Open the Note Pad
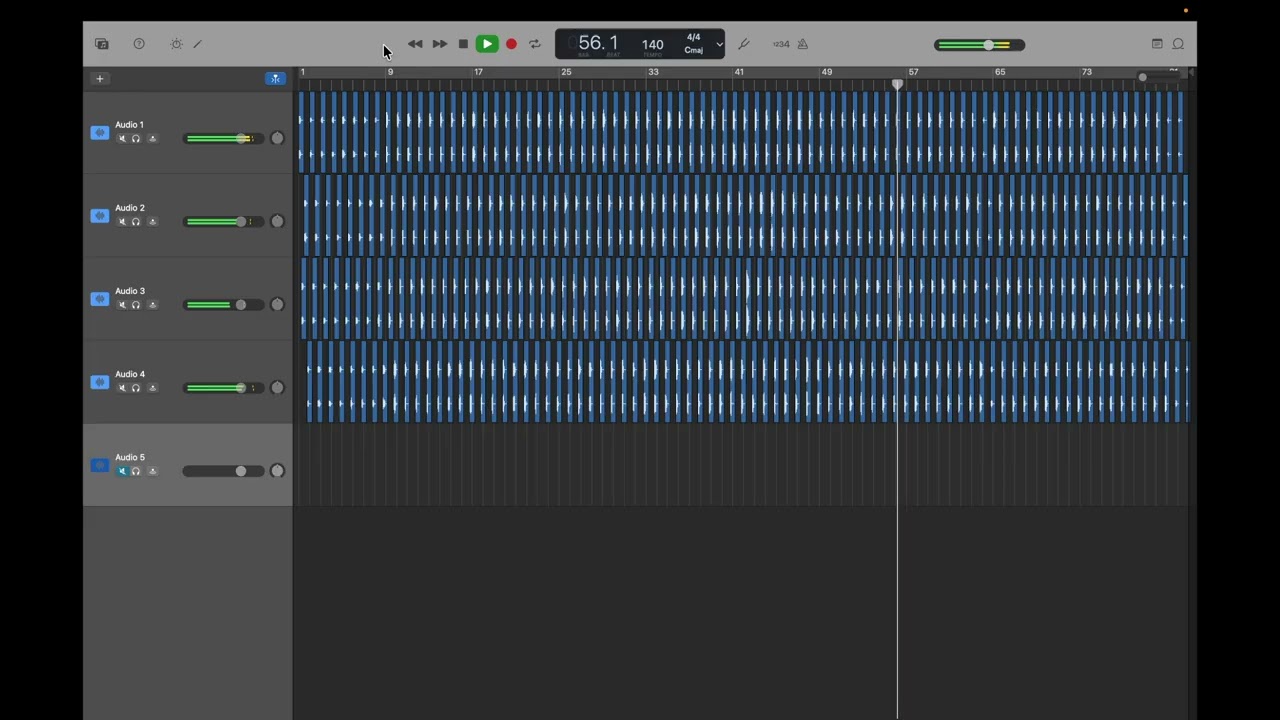1280x720 pixels. tap(1157, 44)
